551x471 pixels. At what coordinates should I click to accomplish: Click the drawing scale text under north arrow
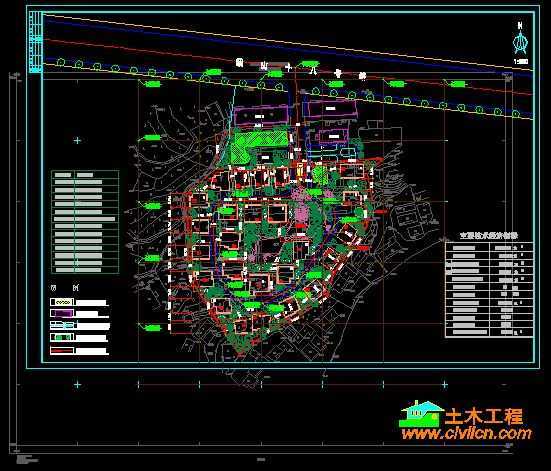pyautogui.click(x=521, y=62)
